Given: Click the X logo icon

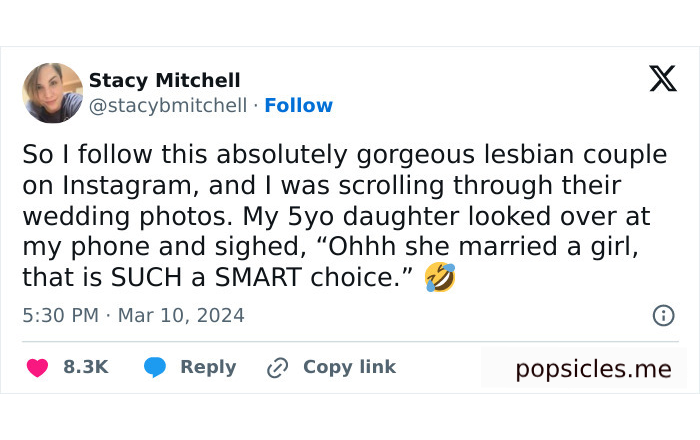Looking at the screenshot, I should [x=663, y=78].
